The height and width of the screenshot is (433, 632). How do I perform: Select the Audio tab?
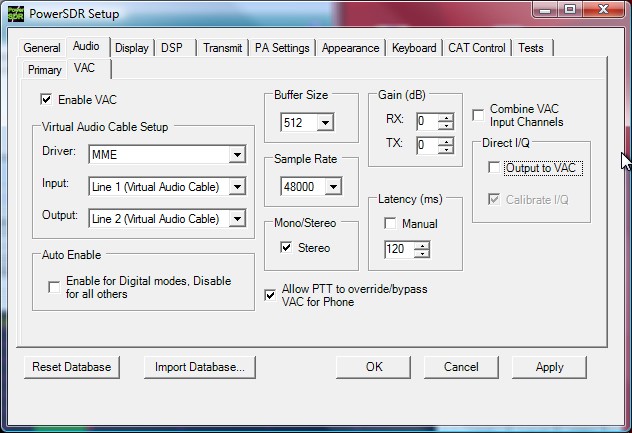[x=86, y=46]
